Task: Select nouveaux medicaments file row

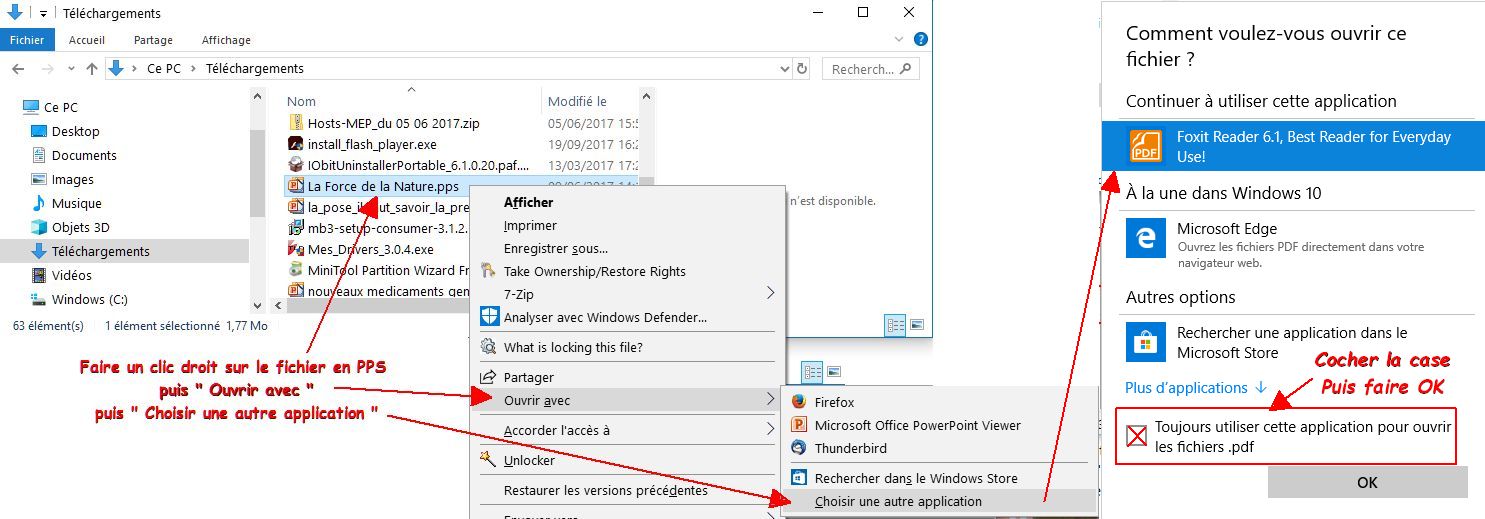Action: (390, 291)
